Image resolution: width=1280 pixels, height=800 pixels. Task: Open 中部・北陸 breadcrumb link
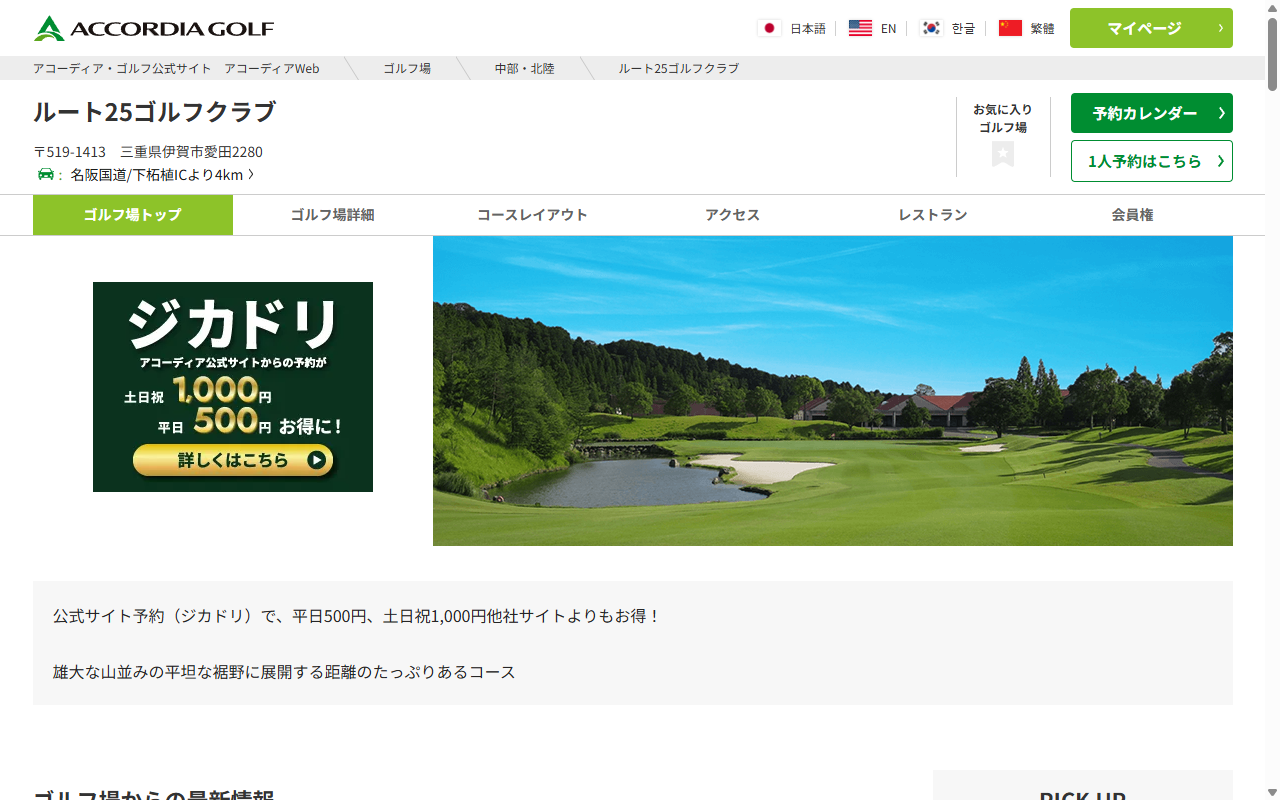(525, 68)
